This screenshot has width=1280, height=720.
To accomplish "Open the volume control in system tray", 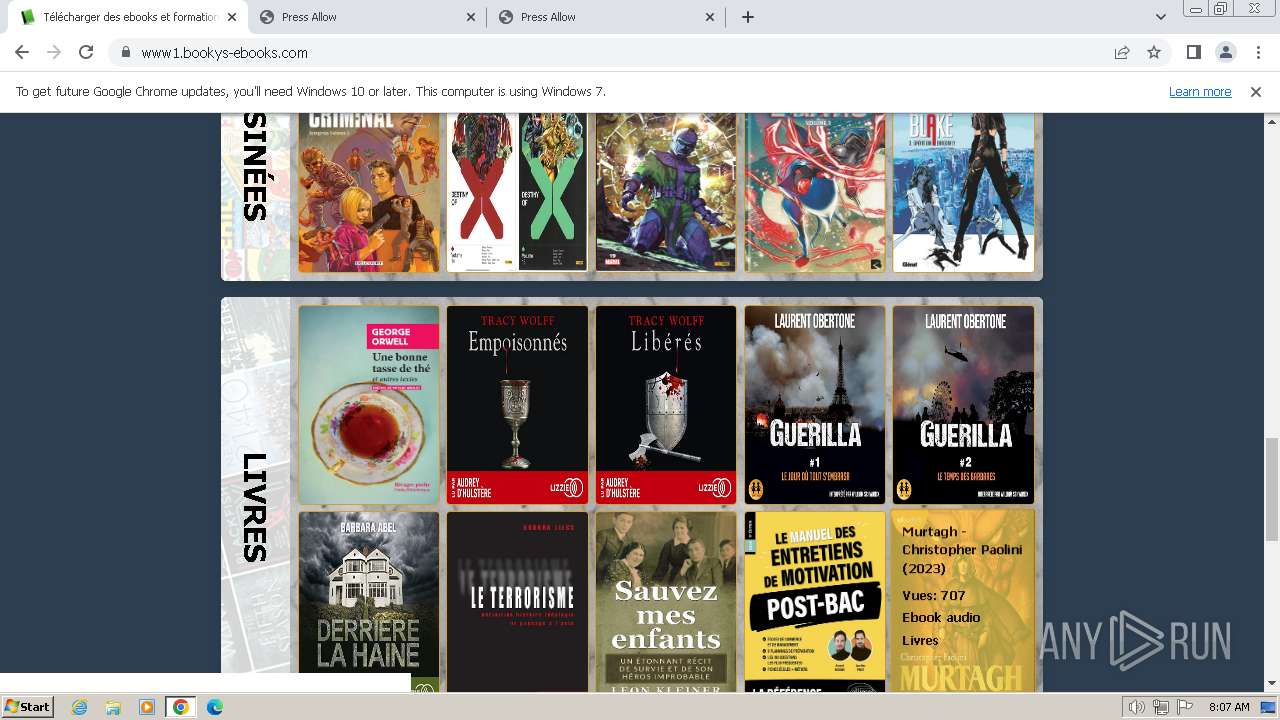I will (1136, 707).
